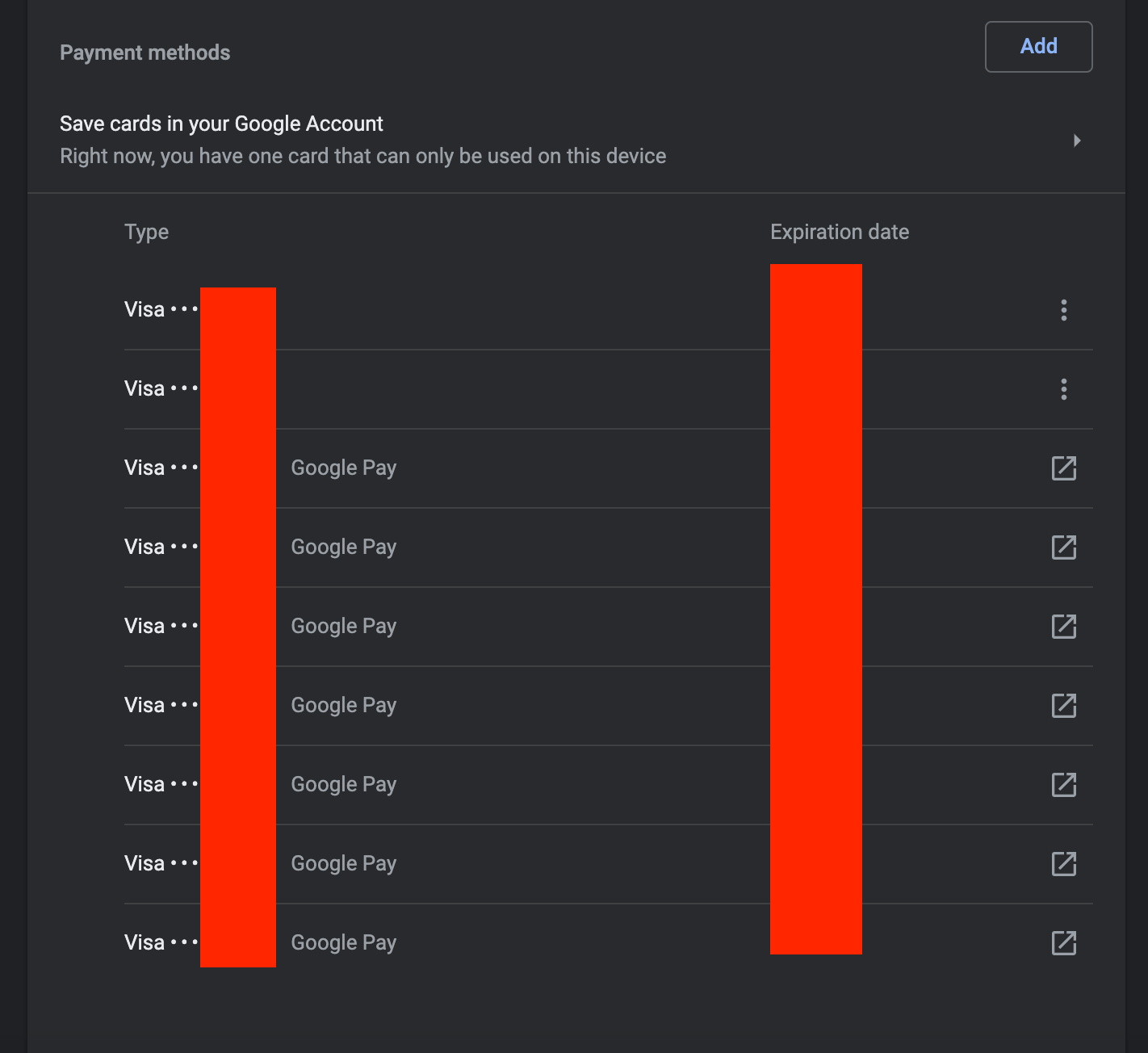Open the external link for first Google Pay card
Screen dimensions: 1148x1053
[1064, 468]
